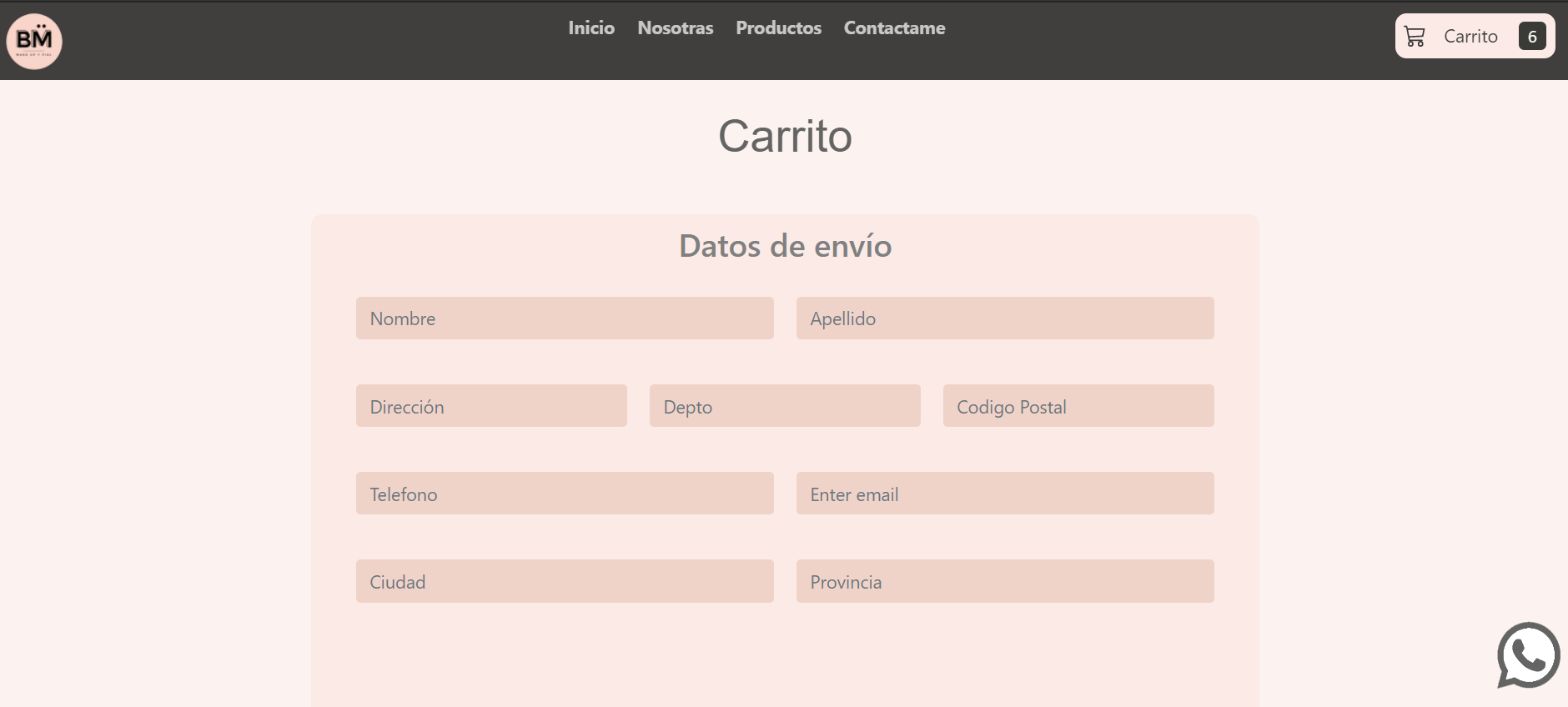1568x707 pixels.
Task: Select the Apellido text field
Action: click(x=1004, y=318)
